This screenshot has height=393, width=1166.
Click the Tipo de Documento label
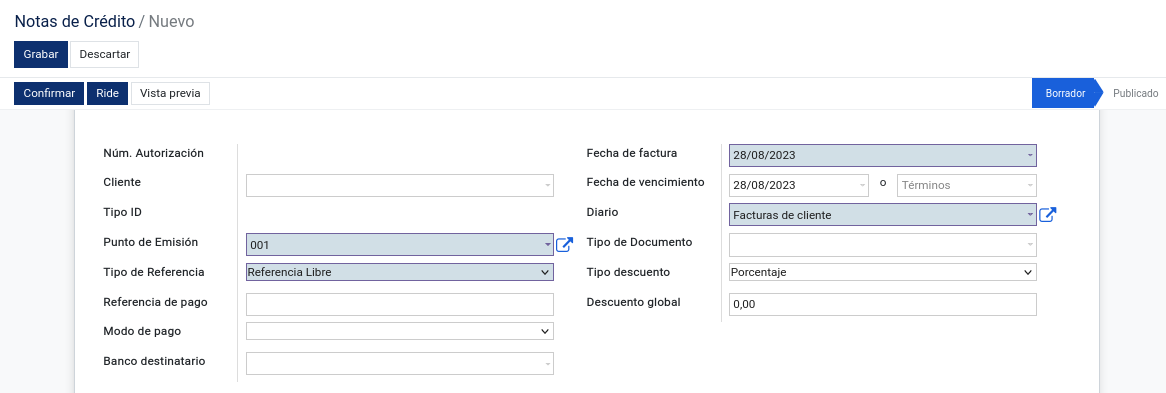[x=640, y=242]
